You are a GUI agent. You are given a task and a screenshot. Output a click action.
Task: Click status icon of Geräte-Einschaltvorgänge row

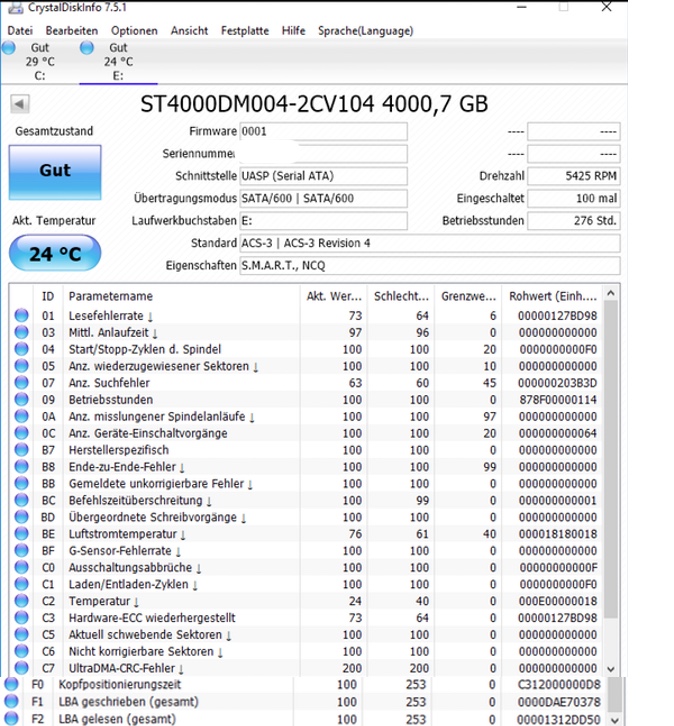tap(21, 433)
